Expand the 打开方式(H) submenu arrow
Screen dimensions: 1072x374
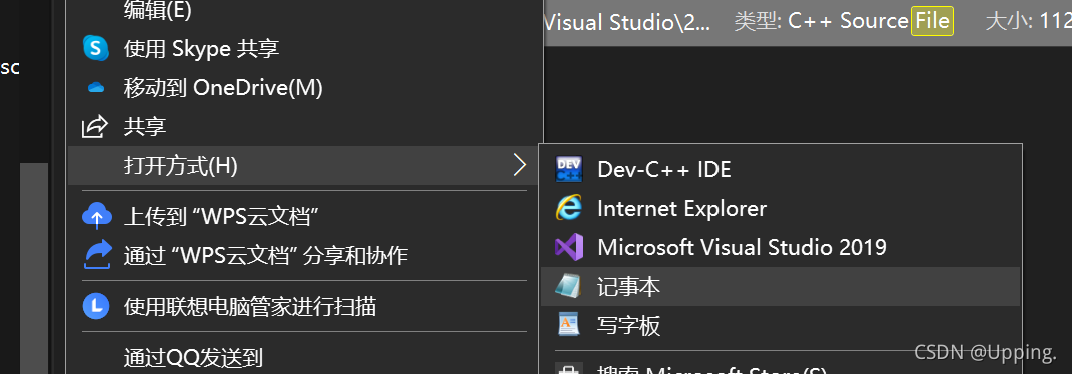pos(520,165)
